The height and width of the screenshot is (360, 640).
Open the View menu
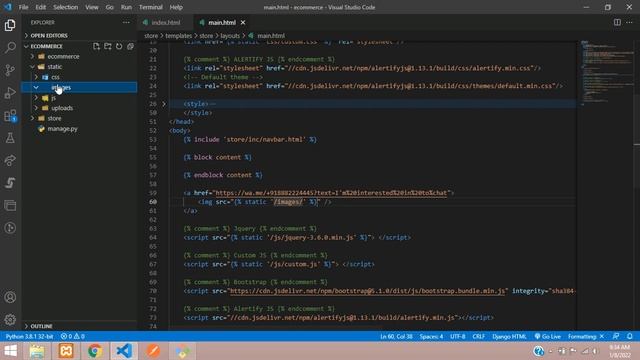92,7
